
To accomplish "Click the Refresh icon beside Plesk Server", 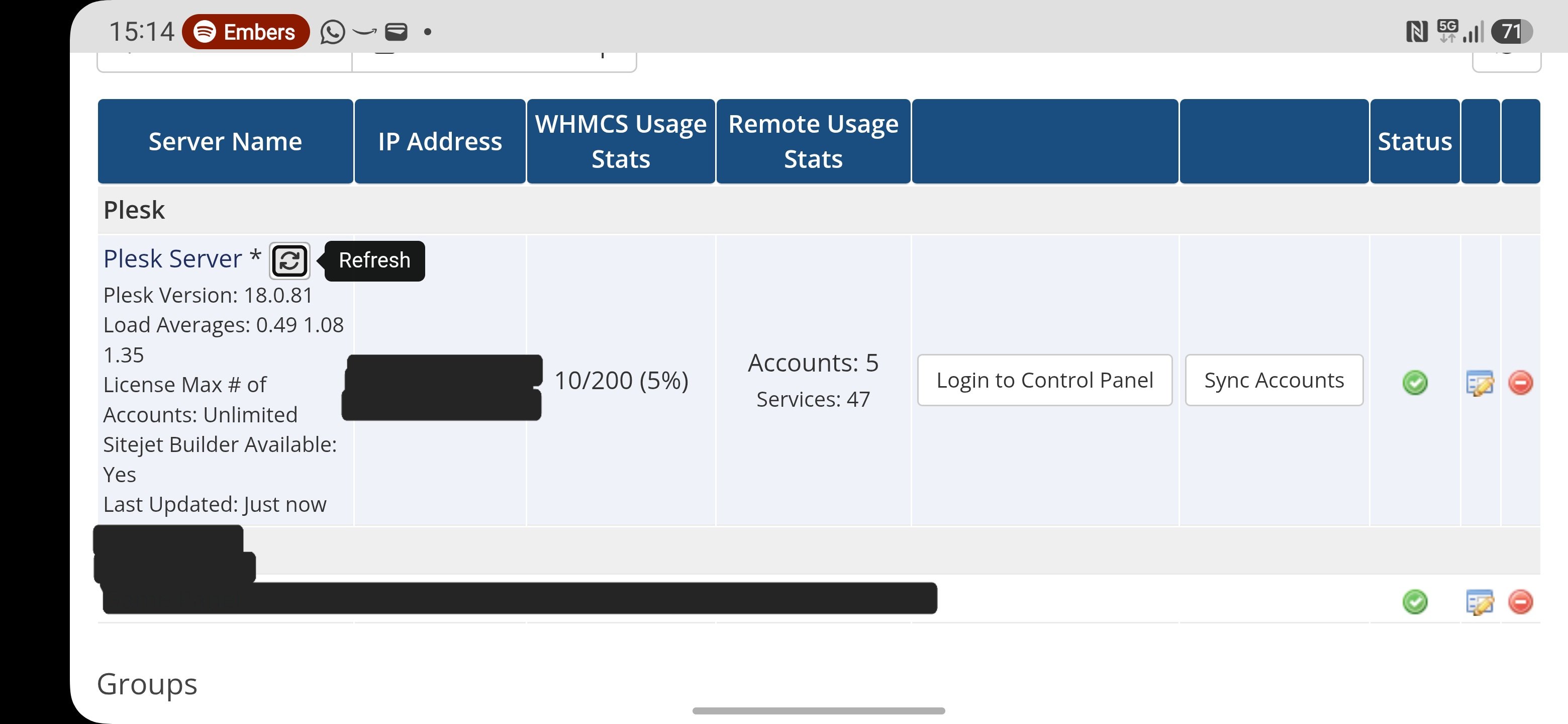I will pos(290,260).
